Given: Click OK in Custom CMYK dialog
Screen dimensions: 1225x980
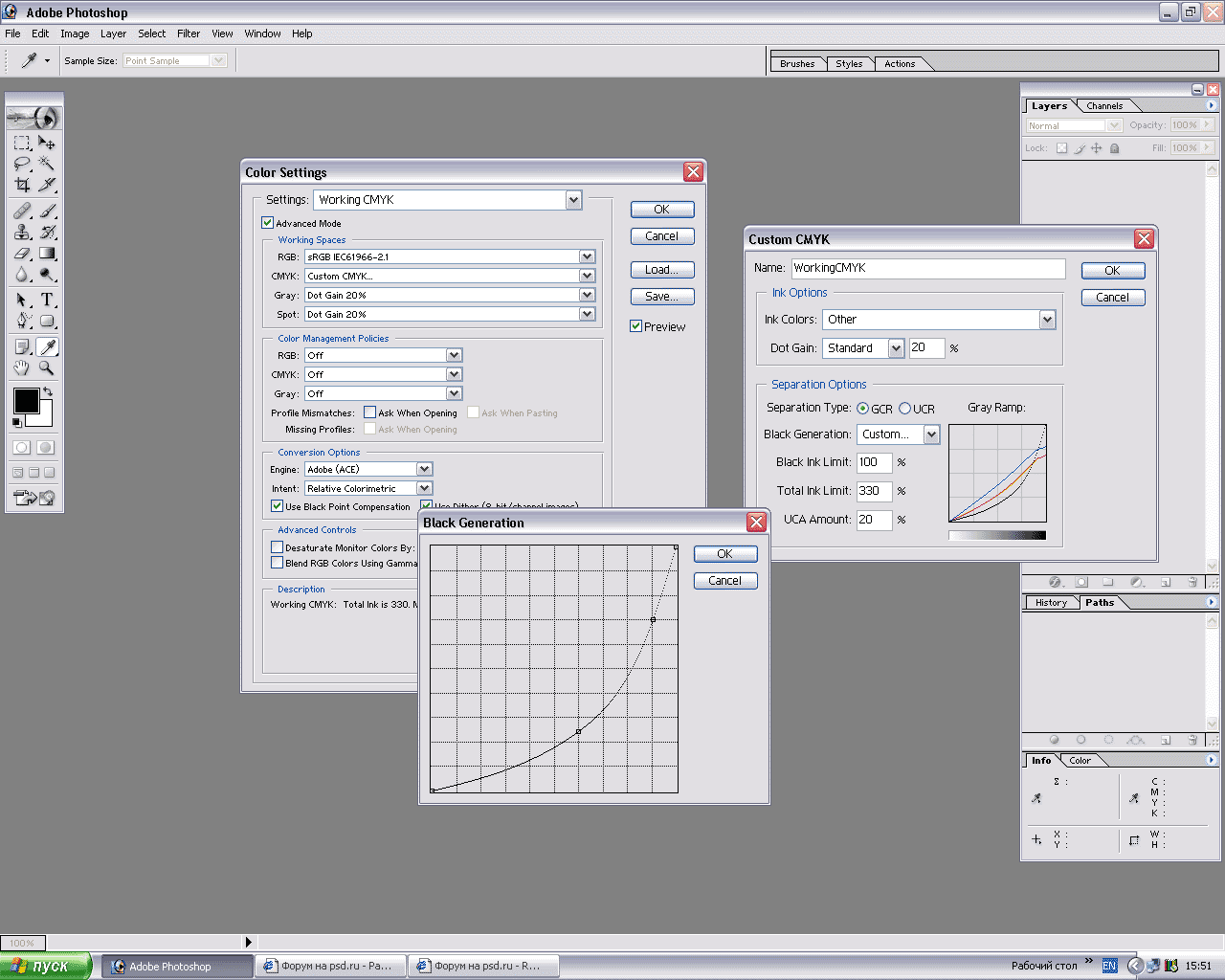Looking at the screenshot, I should 1113,271.
